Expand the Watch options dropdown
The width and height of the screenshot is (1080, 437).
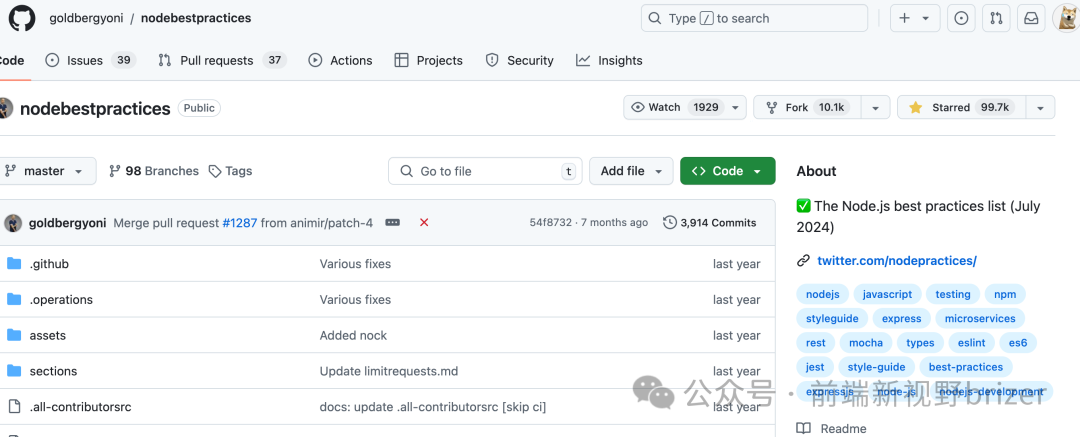736,108
